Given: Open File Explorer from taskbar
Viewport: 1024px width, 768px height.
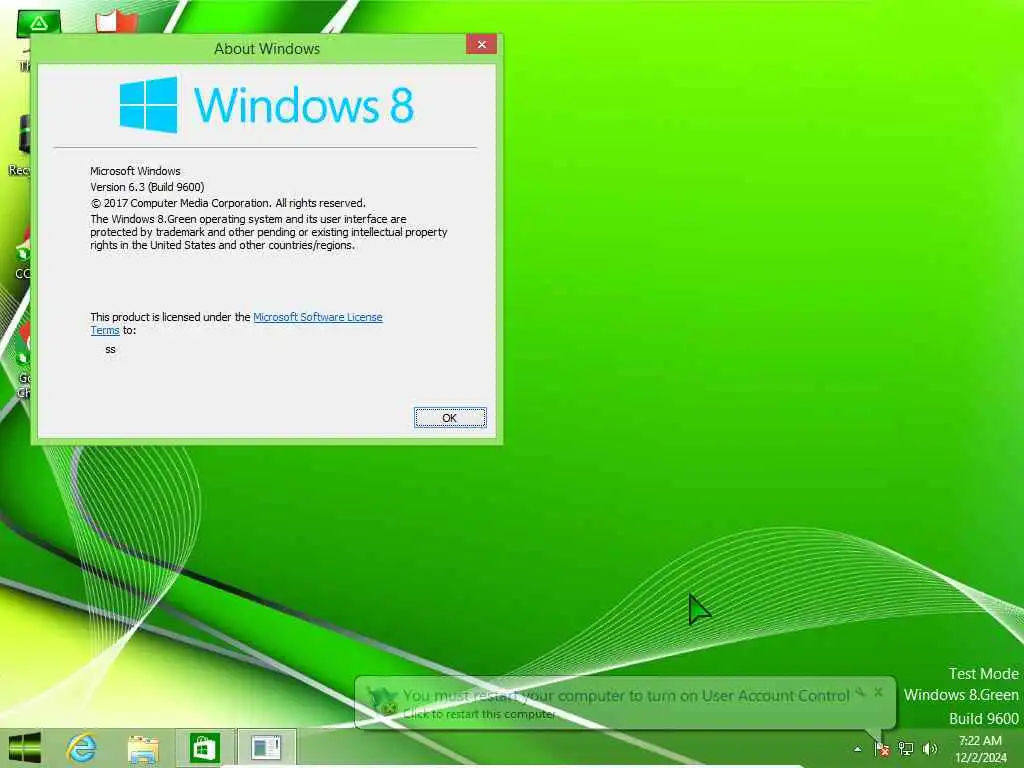Looking at the screenshot, I should (143, 748).
